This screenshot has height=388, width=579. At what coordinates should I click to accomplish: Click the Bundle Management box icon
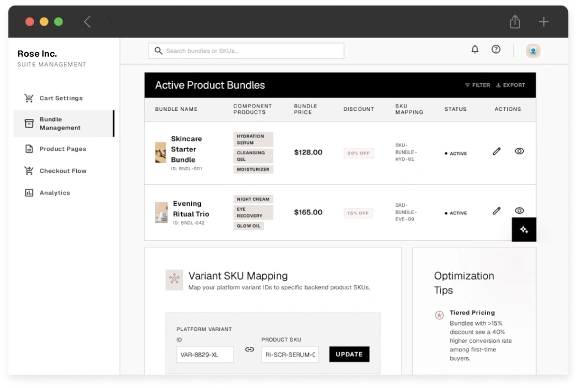[29, 123]
